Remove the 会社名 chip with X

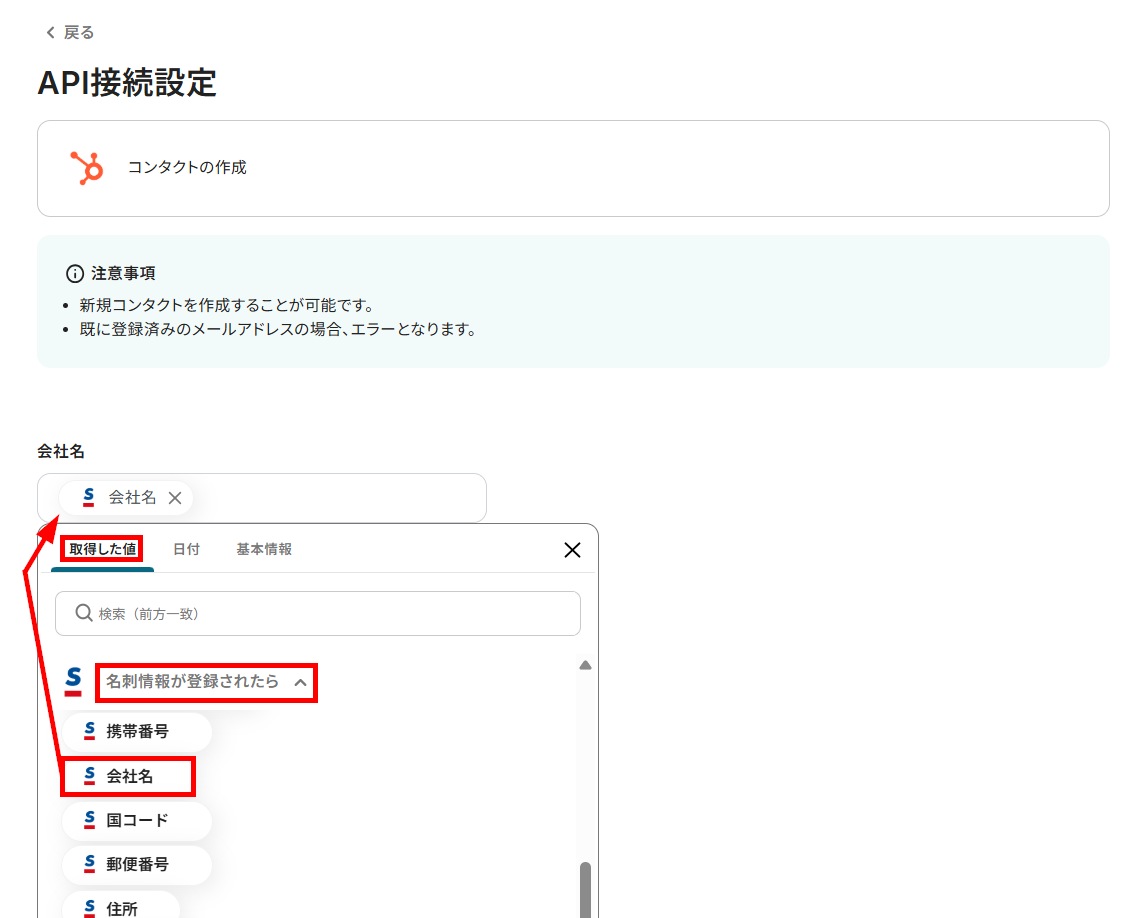click(x=175, y=498)
